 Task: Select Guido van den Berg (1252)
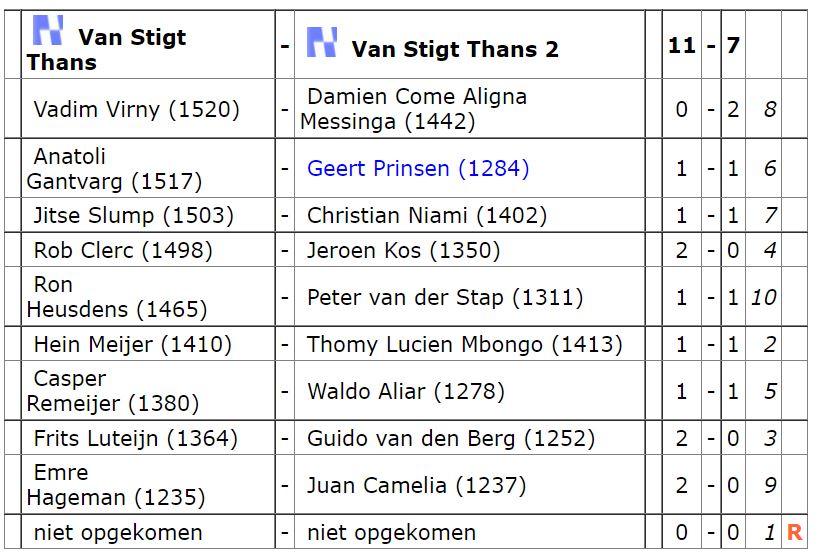[451, 438]
